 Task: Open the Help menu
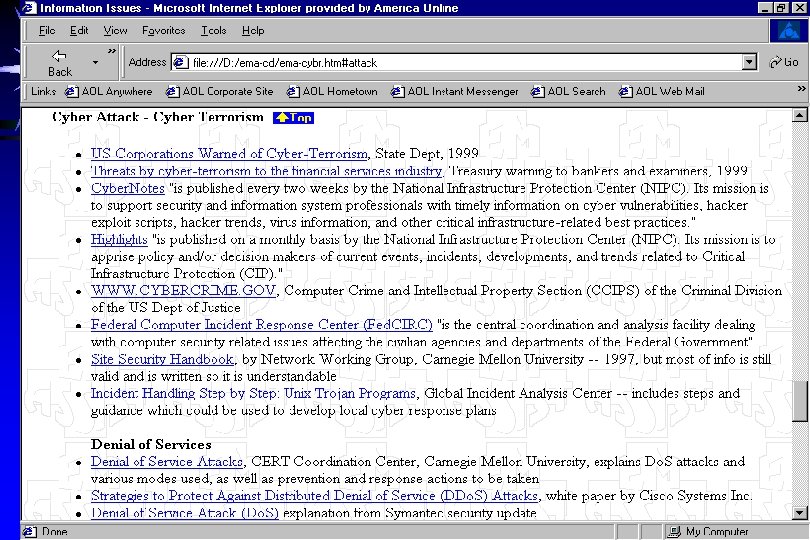point(253,30)
